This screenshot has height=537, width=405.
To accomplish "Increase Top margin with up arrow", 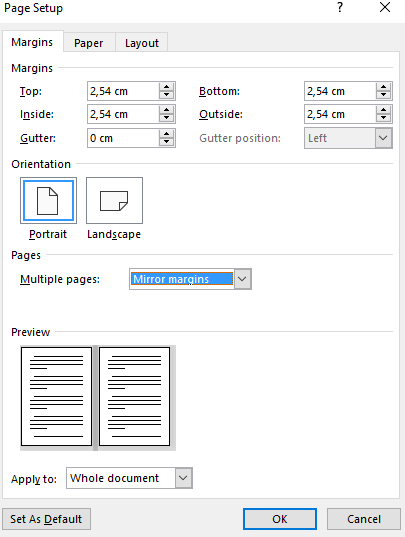I will 167,87.
